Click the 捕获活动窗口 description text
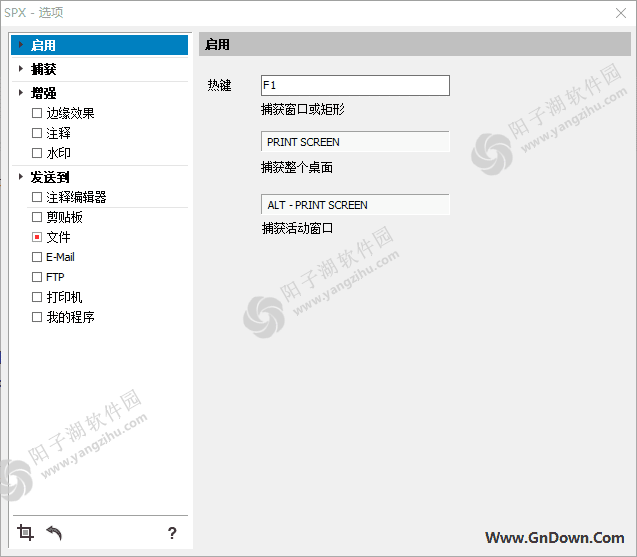Screen dimensions: 637x557 click(x=297, y=228)
